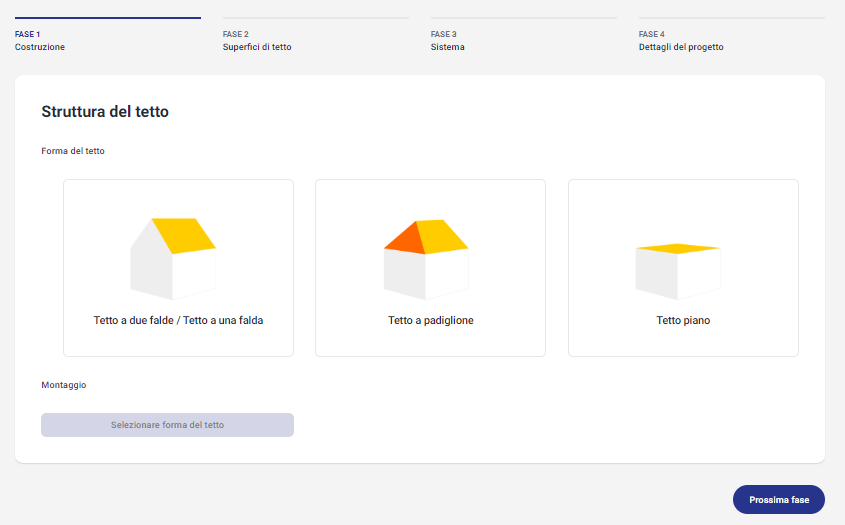Image resolution: width=845 pixels, height=525 pixels.
Task: Open FASE 4 Dettagli del progetto
Action: pos(681,40)
